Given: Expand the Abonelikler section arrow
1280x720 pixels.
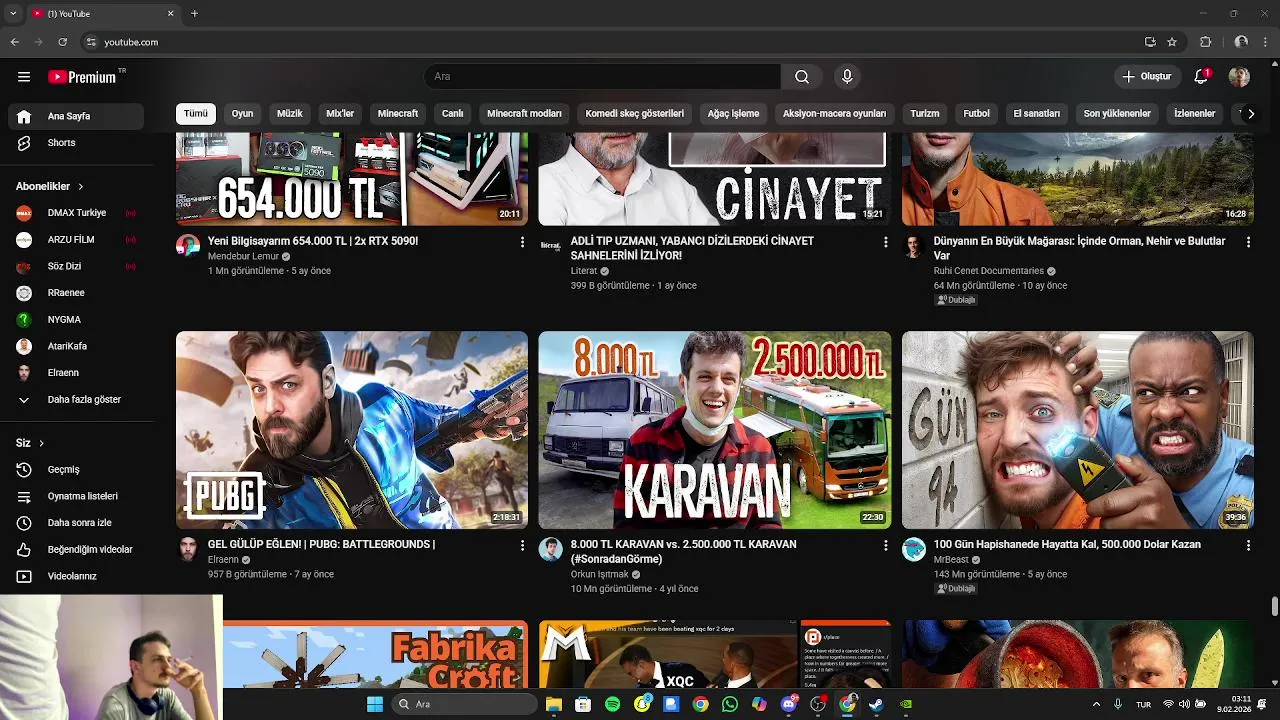Looking at the screenshot, I should tap(81, 187).
